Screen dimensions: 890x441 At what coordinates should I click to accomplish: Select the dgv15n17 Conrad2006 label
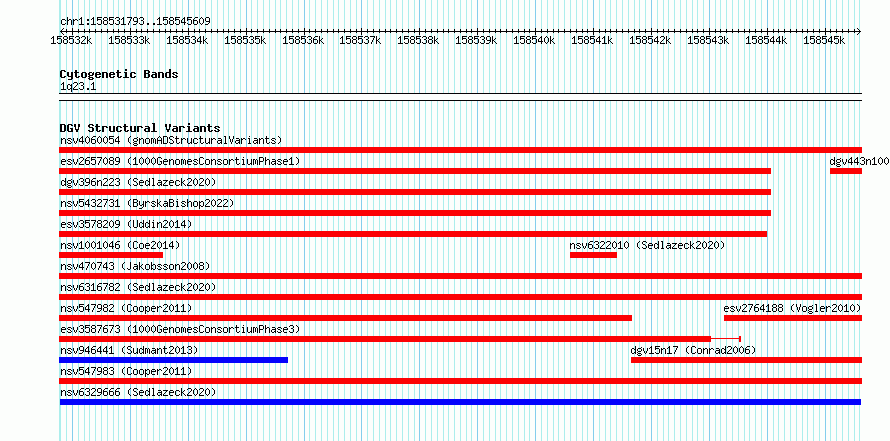[693, 350]
